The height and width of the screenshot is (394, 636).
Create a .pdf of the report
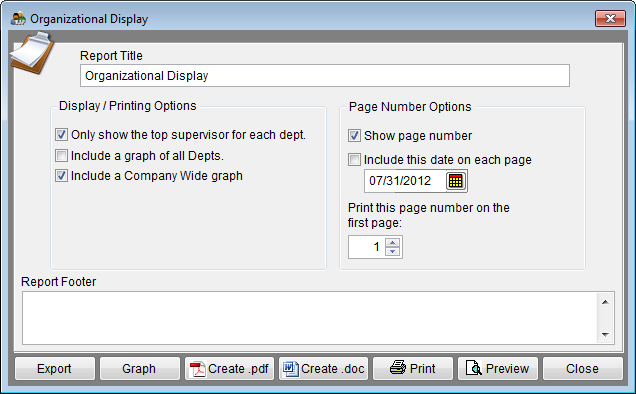click(x=230, y=368)
